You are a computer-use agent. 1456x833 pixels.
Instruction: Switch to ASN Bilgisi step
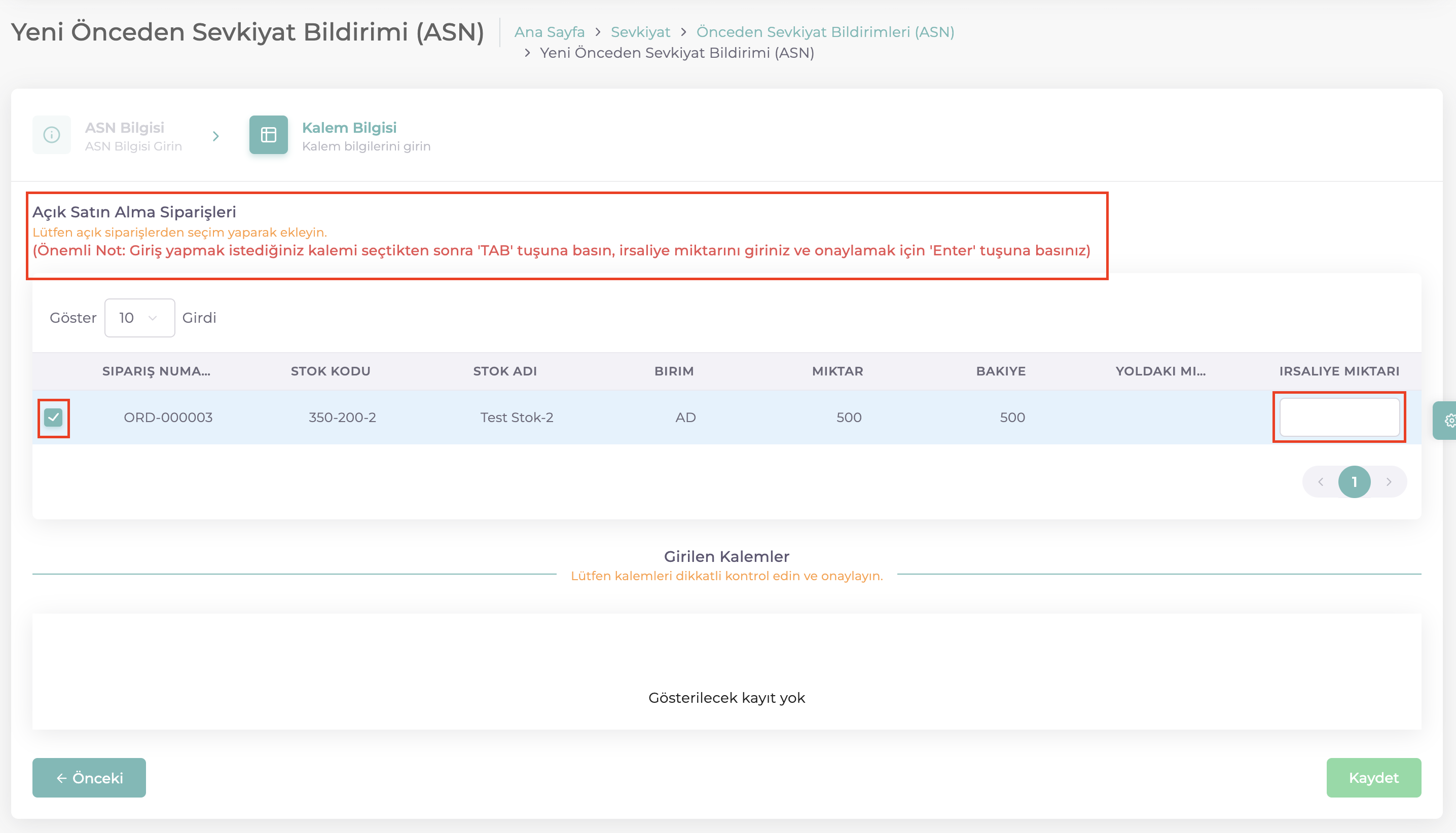click(125, 128)
